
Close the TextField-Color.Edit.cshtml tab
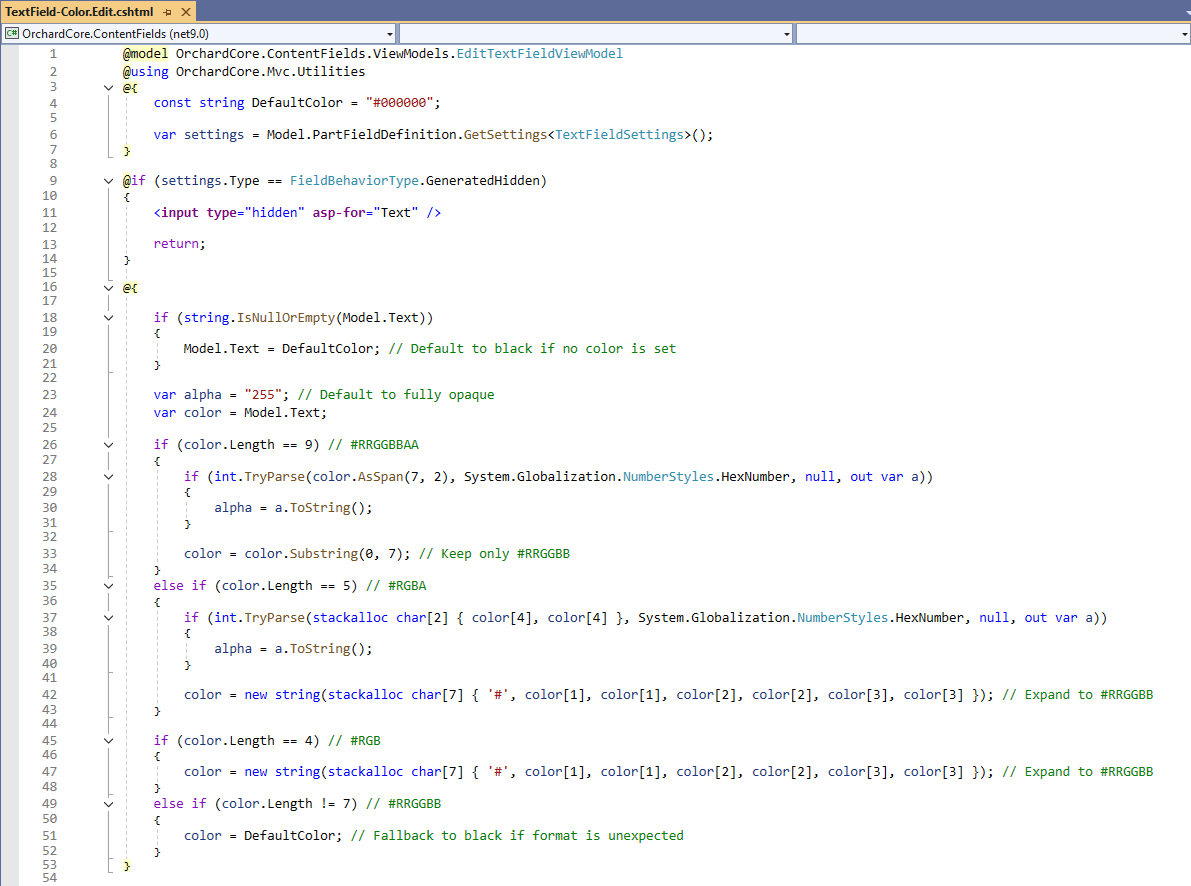[185, 12]
